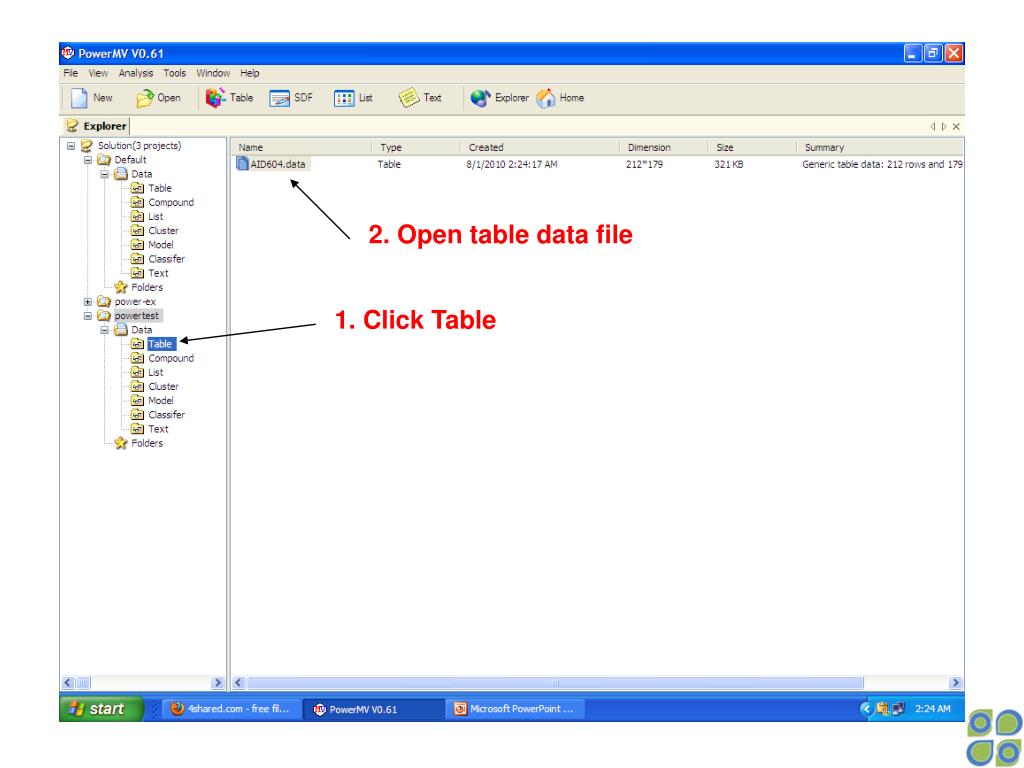Click right arrow of tree pane scrollbar
Screen dimensions: 1024x768
pos(218,683)
